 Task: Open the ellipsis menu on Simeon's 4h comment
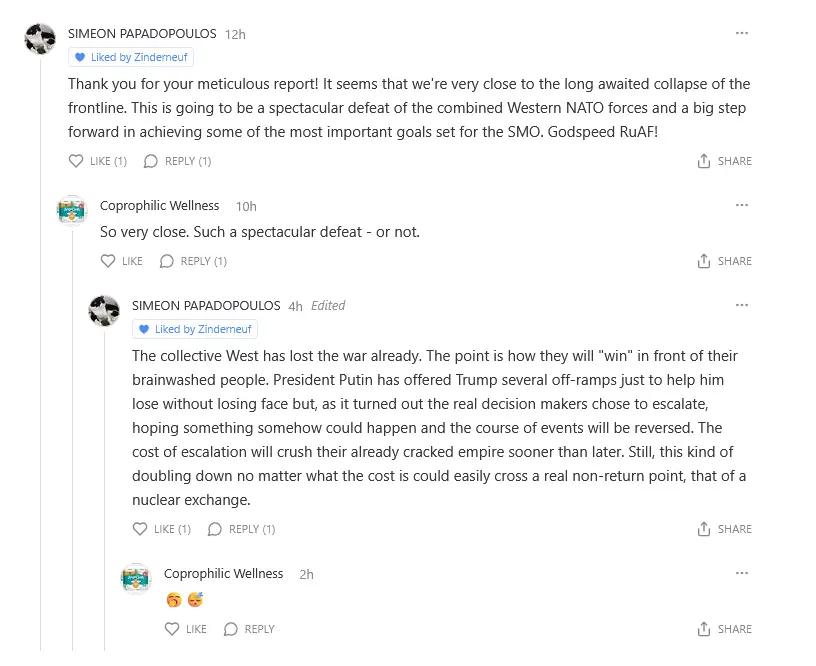point(741,305)
